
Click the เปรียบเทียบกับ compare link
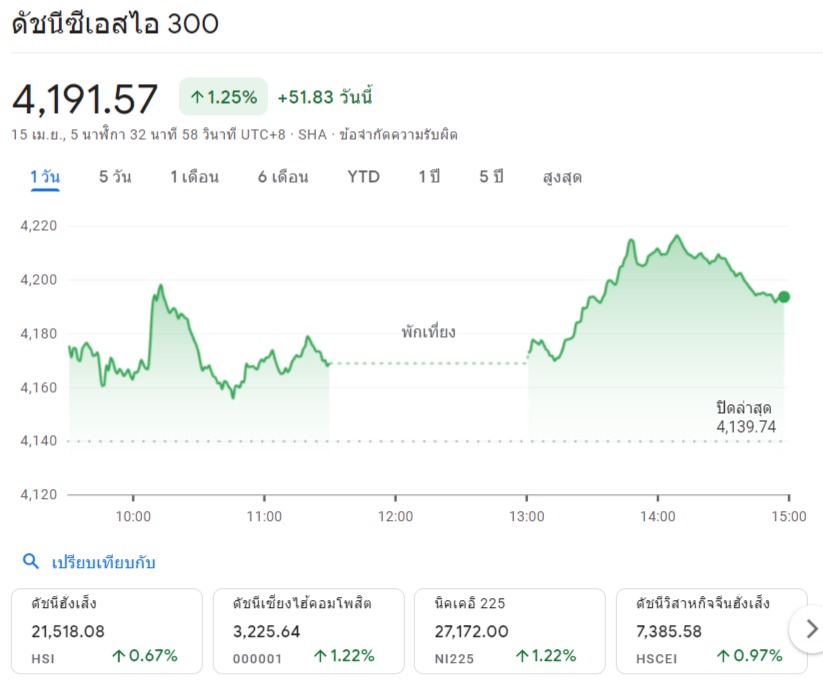point(103,562)
